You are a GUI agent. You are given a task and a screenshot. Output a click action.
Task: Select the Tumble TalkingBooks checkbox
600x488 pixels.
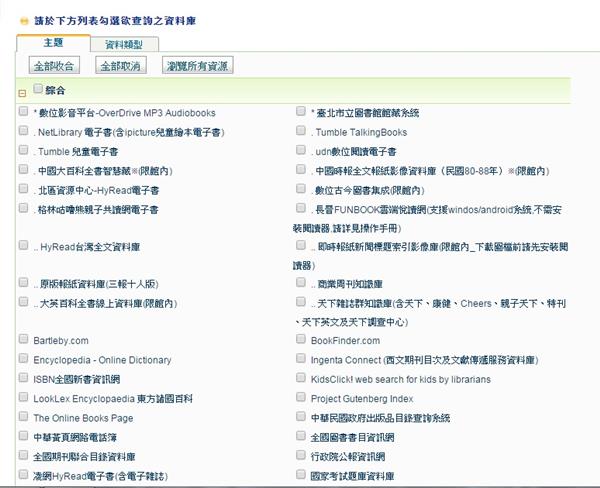pyautogui.click(x=301, y=131)
